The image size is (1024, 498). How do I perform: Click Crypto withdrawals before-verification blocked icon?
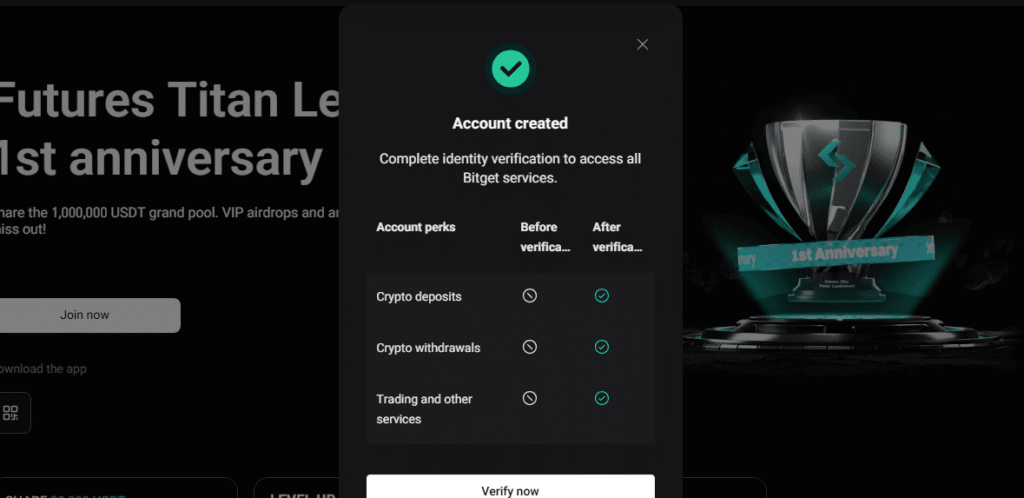tap(530, 347)
